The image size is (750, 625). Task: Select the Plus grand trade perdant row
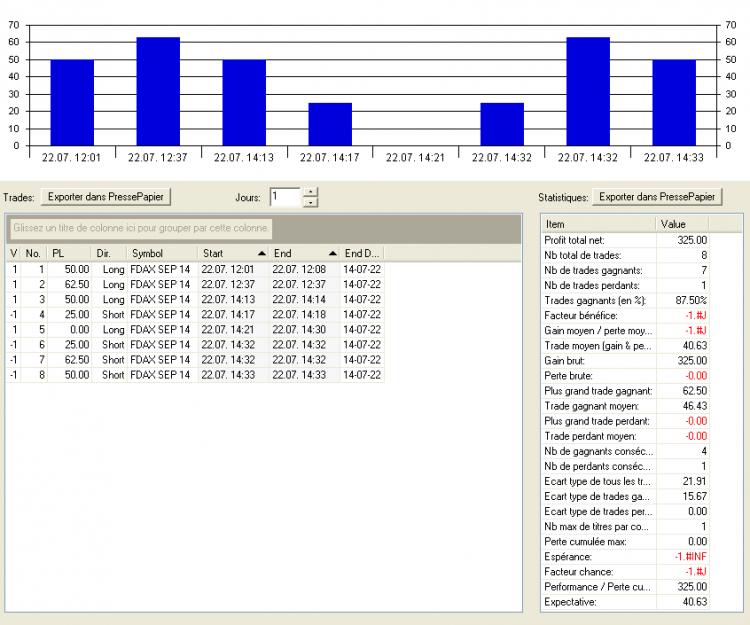[x=625, y=421]
